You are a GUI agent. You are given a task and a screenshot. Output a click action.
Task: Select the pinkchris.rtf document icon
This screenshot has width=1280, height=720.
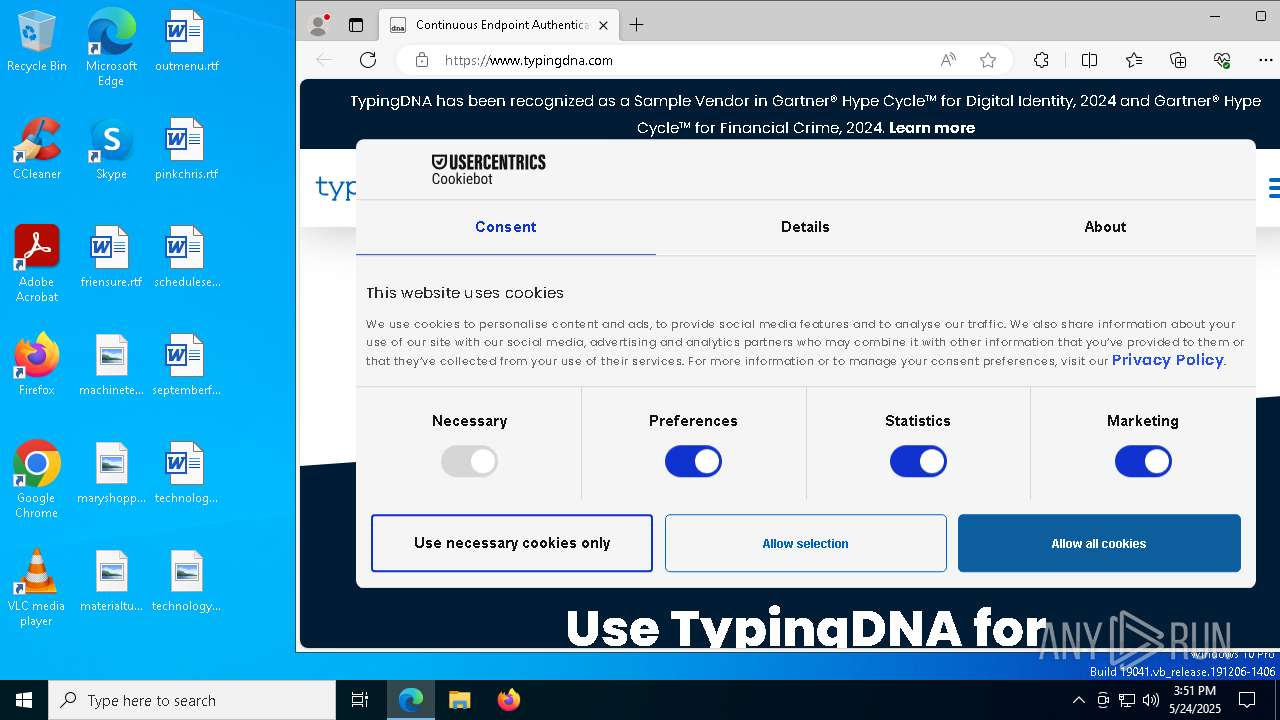click(x=186, y=150)
